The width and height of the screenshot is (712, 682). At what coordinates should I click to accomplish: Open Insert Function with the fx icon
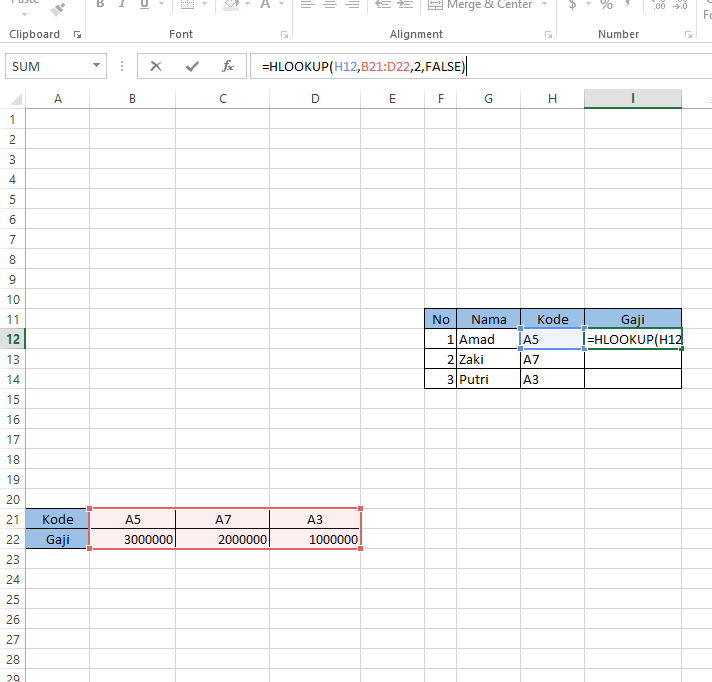point(228,66)
